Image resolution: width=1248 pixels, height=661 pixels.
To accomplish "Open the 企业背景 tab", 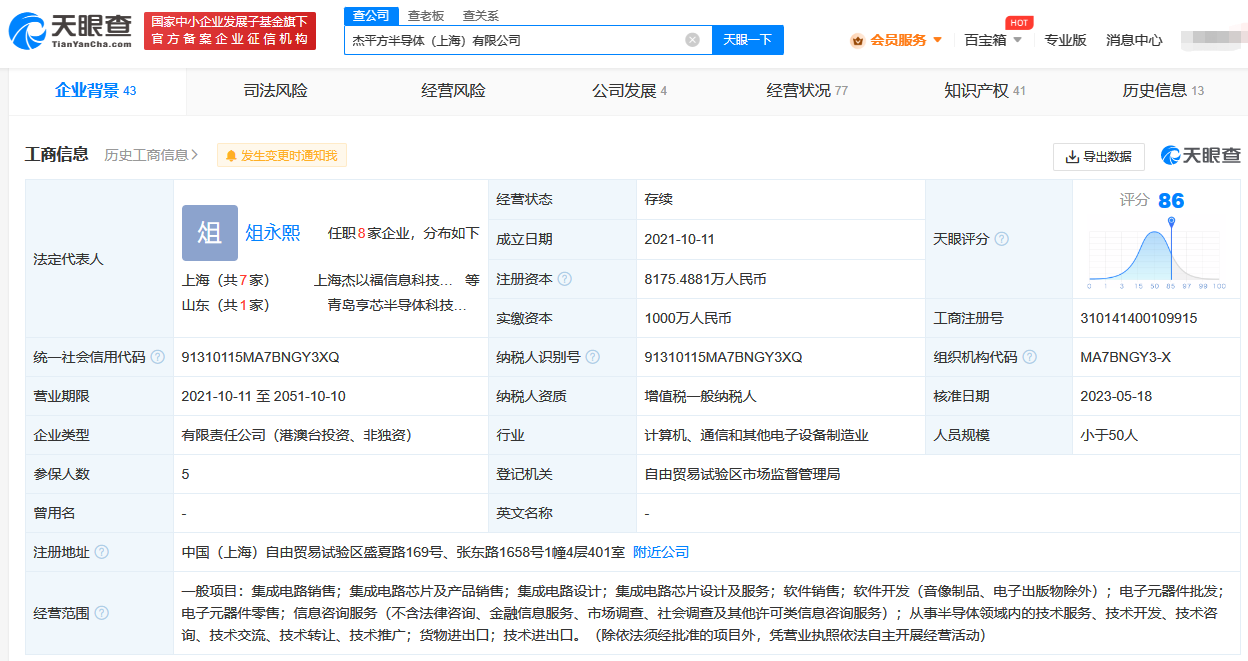I will [x=96, y=91].
